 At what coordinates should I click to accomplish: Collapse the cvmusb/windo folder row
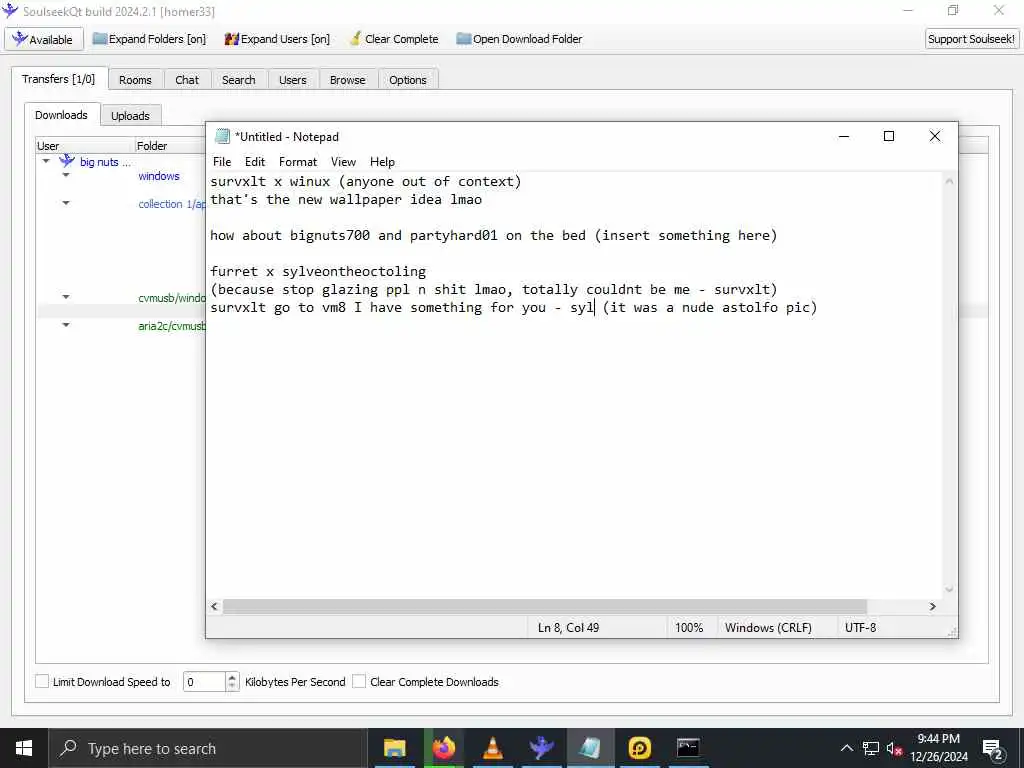coord(66,297)
